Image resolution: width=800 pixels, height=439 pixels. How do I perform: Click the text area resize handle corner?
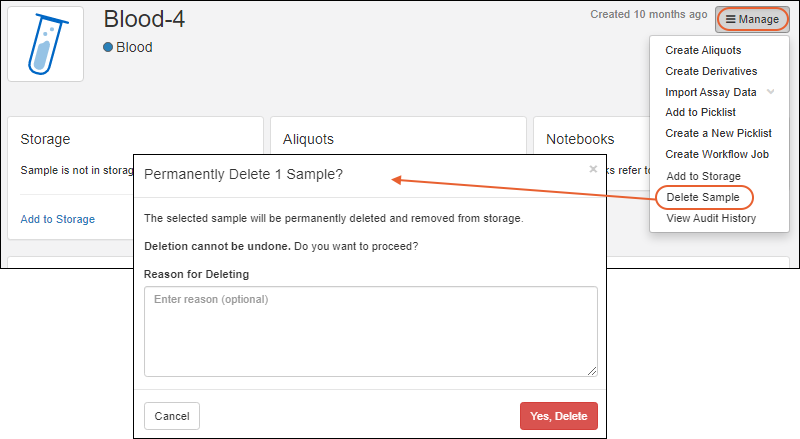point(592,370)
